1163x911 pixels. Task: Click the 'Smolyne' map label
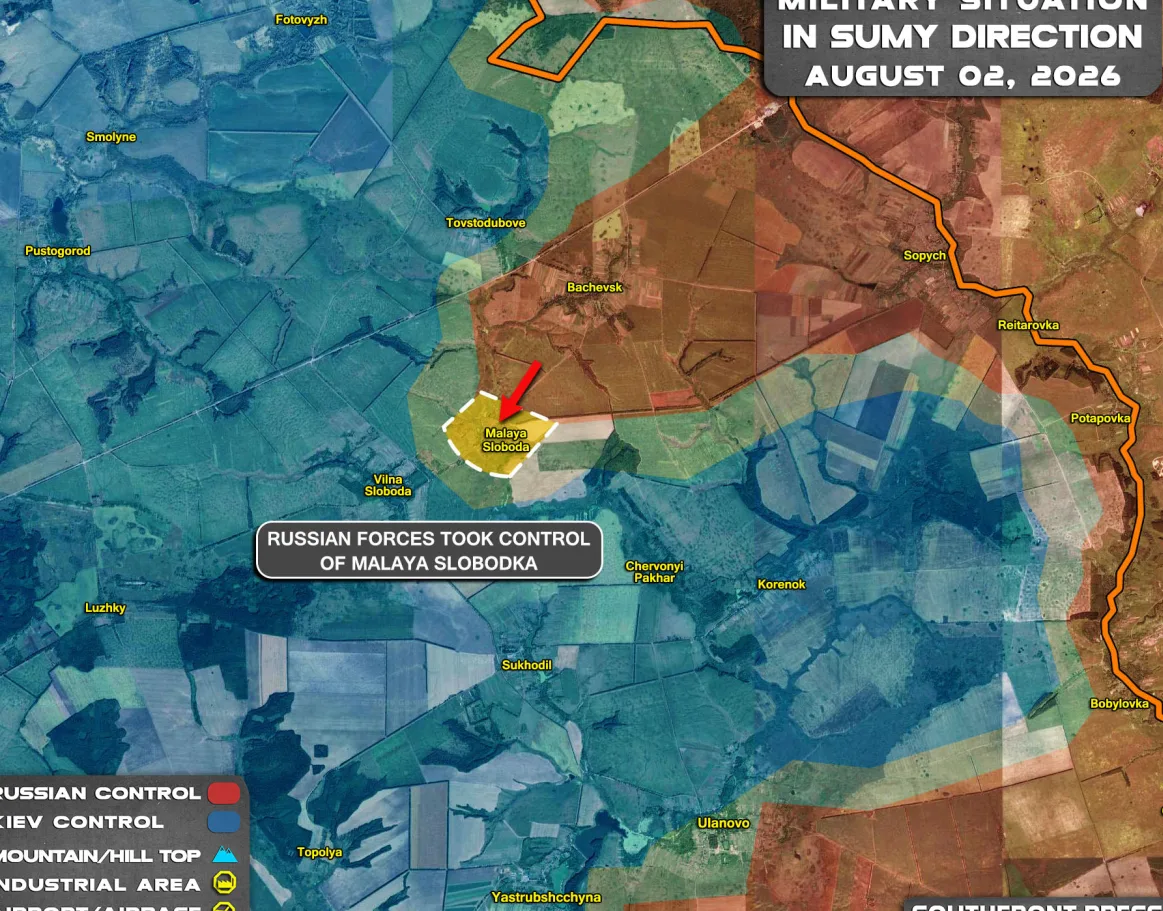111,137
